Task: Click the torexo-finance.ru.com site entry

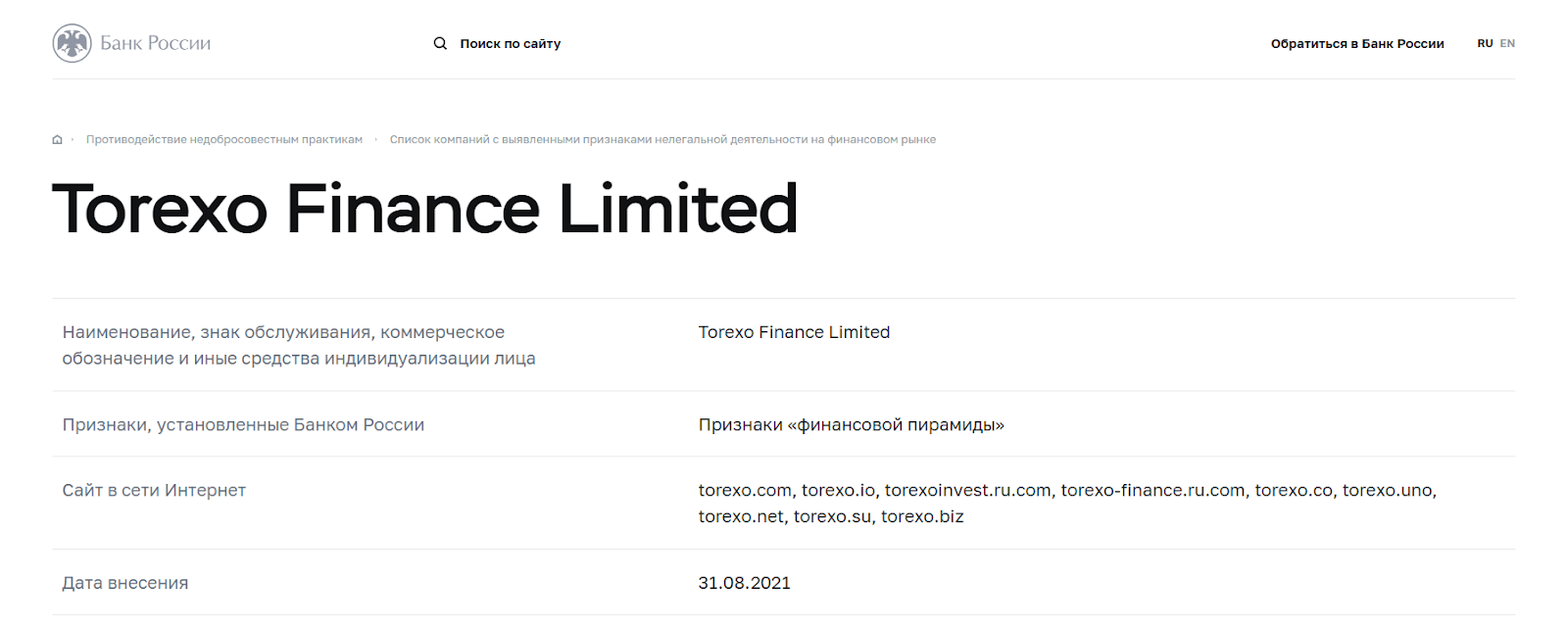Action: point(1152,490)
